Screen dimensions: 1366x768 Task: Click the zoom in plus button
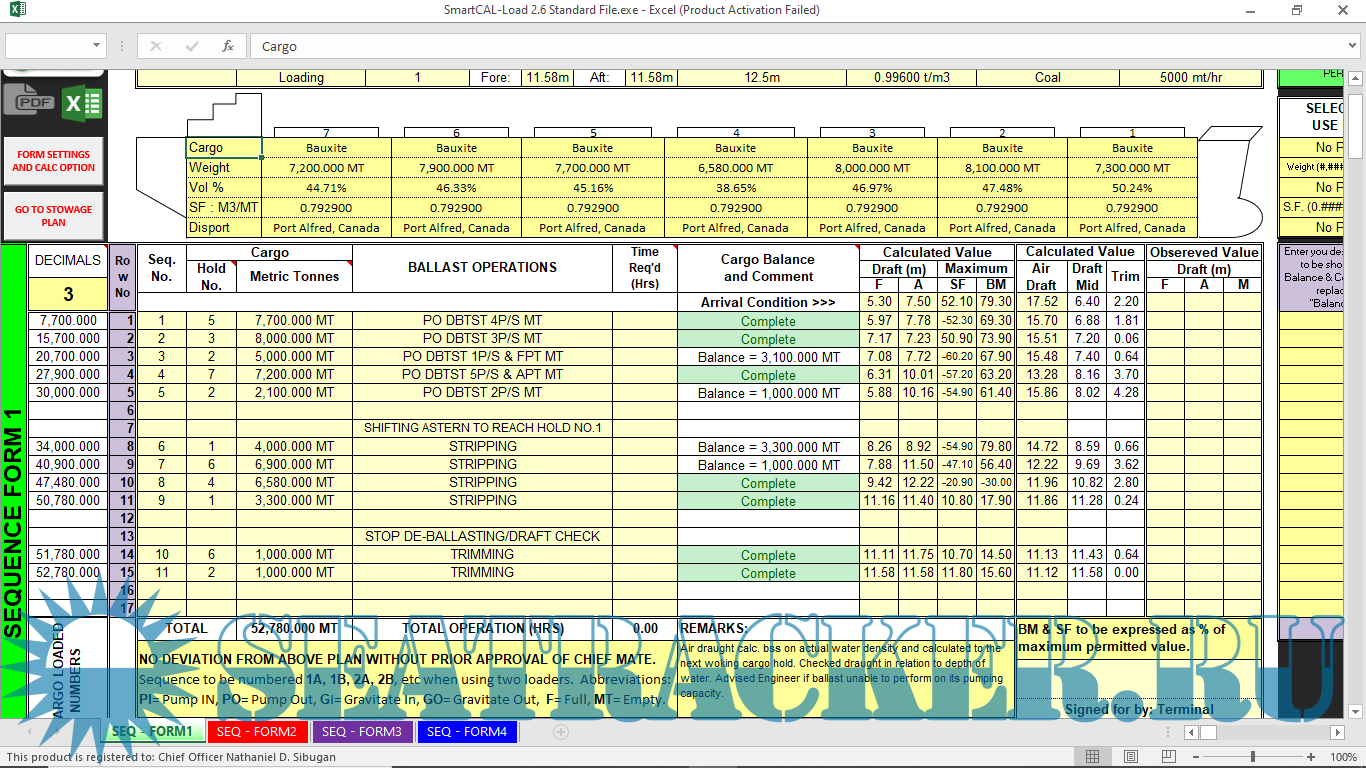(1311, 757)
